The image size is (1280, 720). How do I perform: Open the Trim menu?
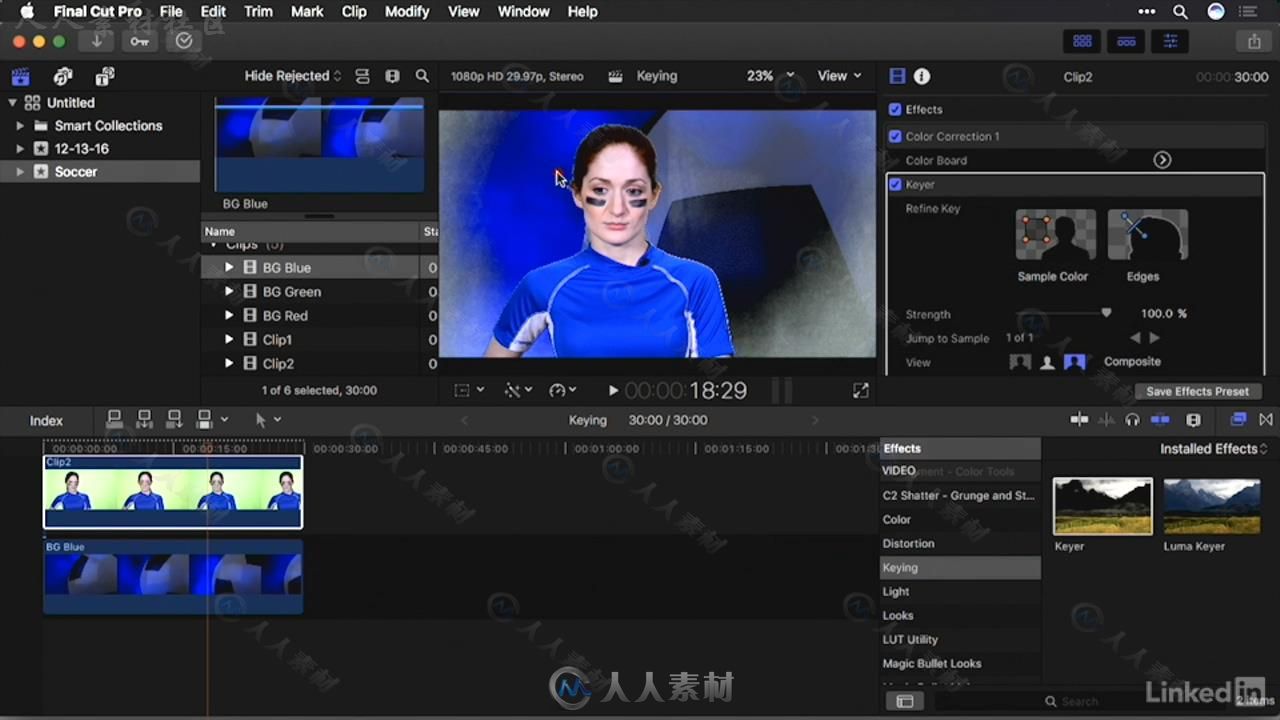click(258, 12)
